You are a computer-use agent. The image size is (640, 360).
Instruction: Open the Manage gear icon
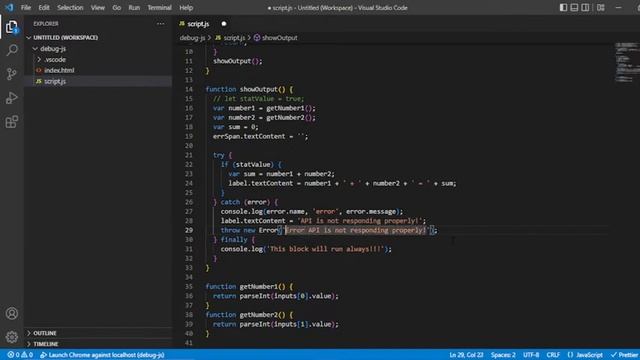[12, 337]
